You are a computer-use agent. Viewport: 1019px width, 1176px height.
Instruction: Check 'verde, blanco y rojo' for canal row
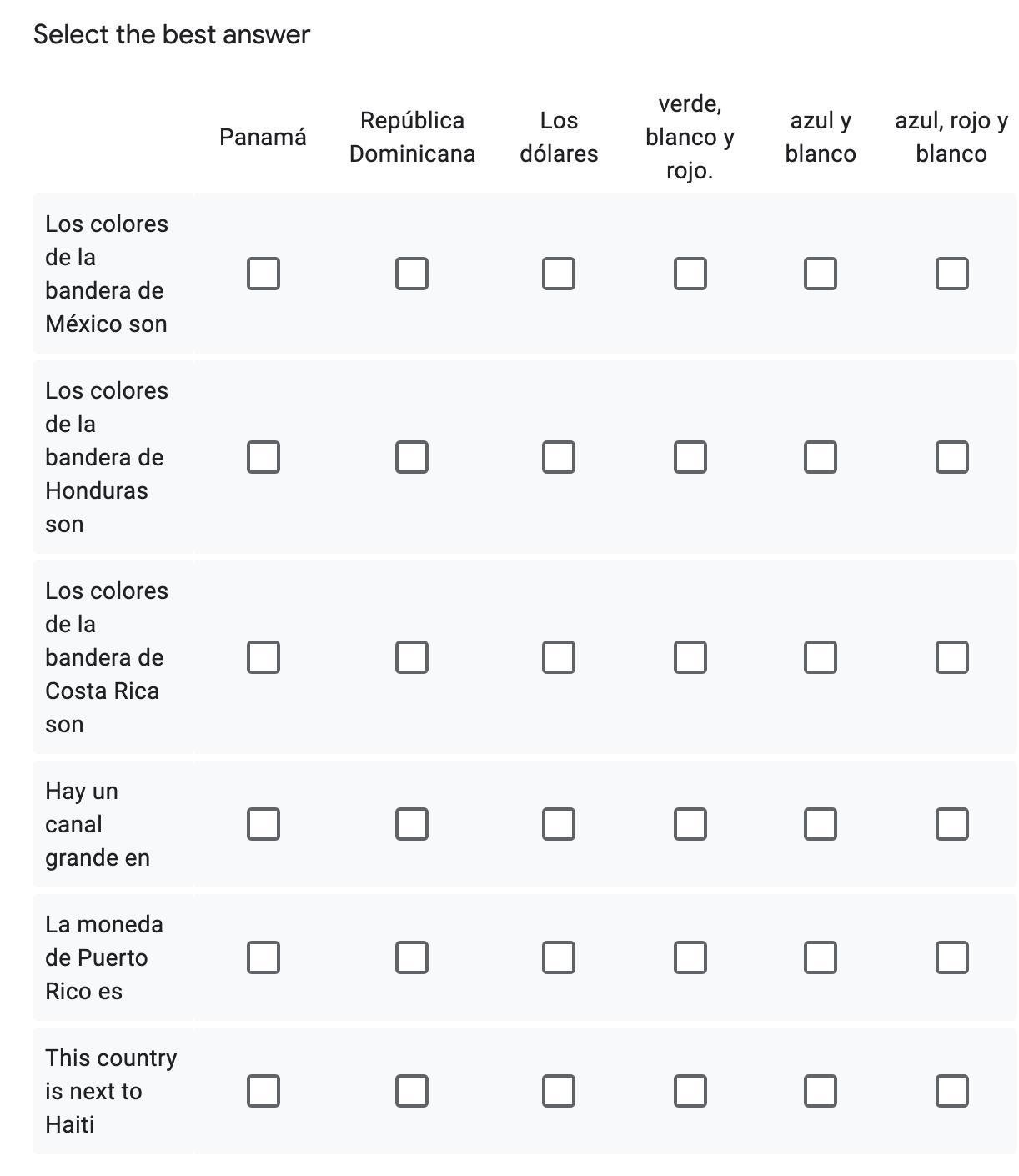(690, 824)
